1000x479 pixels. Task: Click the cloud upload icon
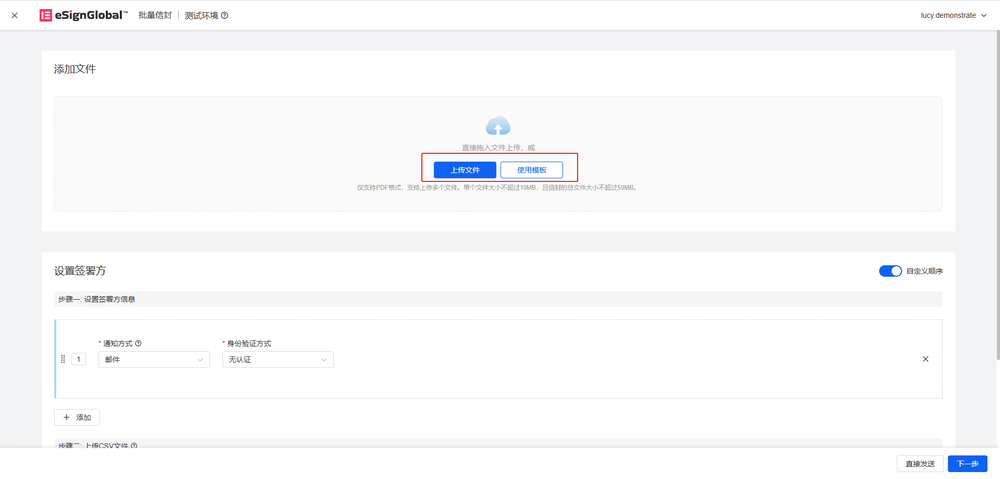click(498, 126)
